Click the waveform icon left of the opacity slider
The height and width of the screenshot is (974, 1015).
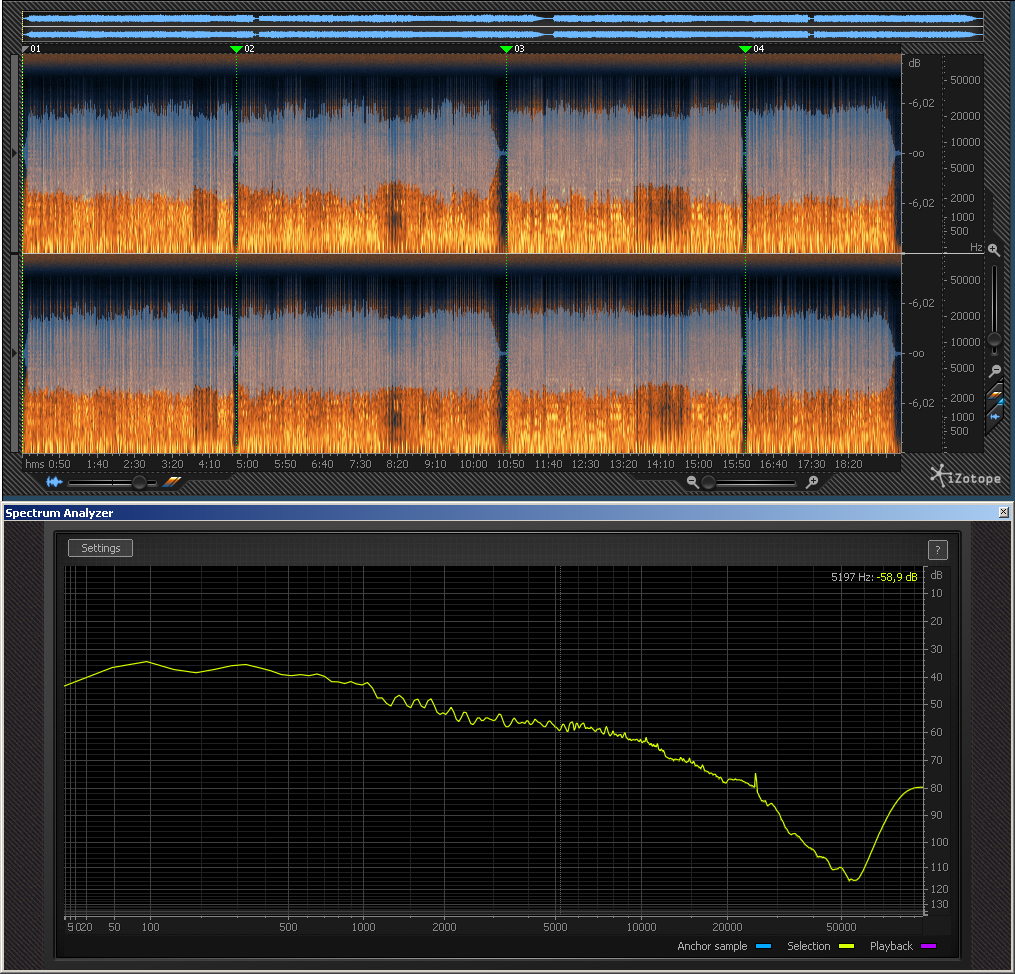(54, 482)
